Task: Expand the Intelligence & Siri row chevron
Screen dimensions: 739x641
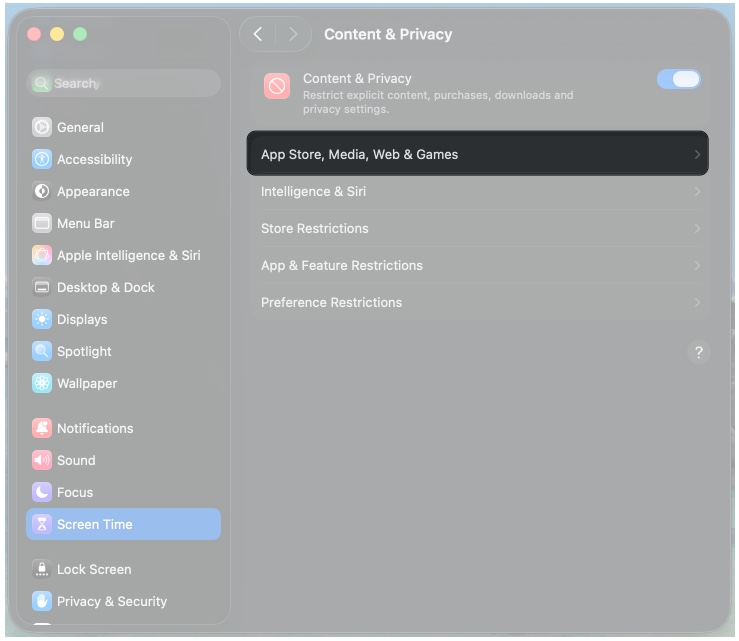Action: [697, 192]
